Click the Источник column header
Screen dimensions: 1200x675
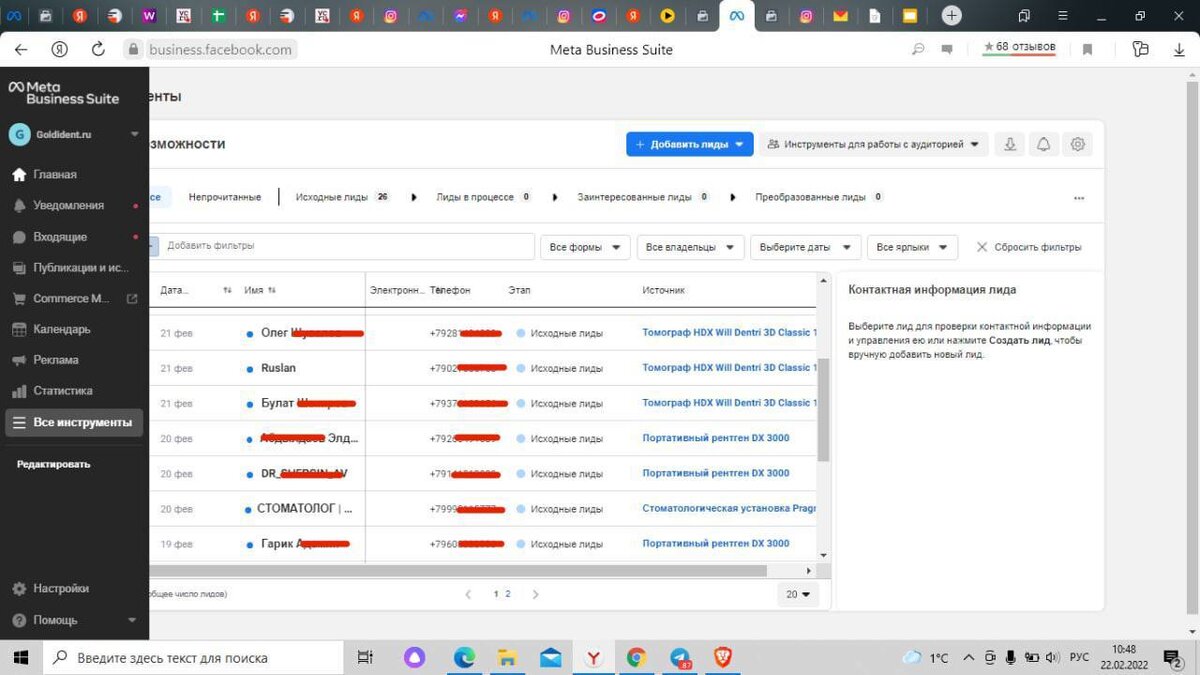point(663,290)
